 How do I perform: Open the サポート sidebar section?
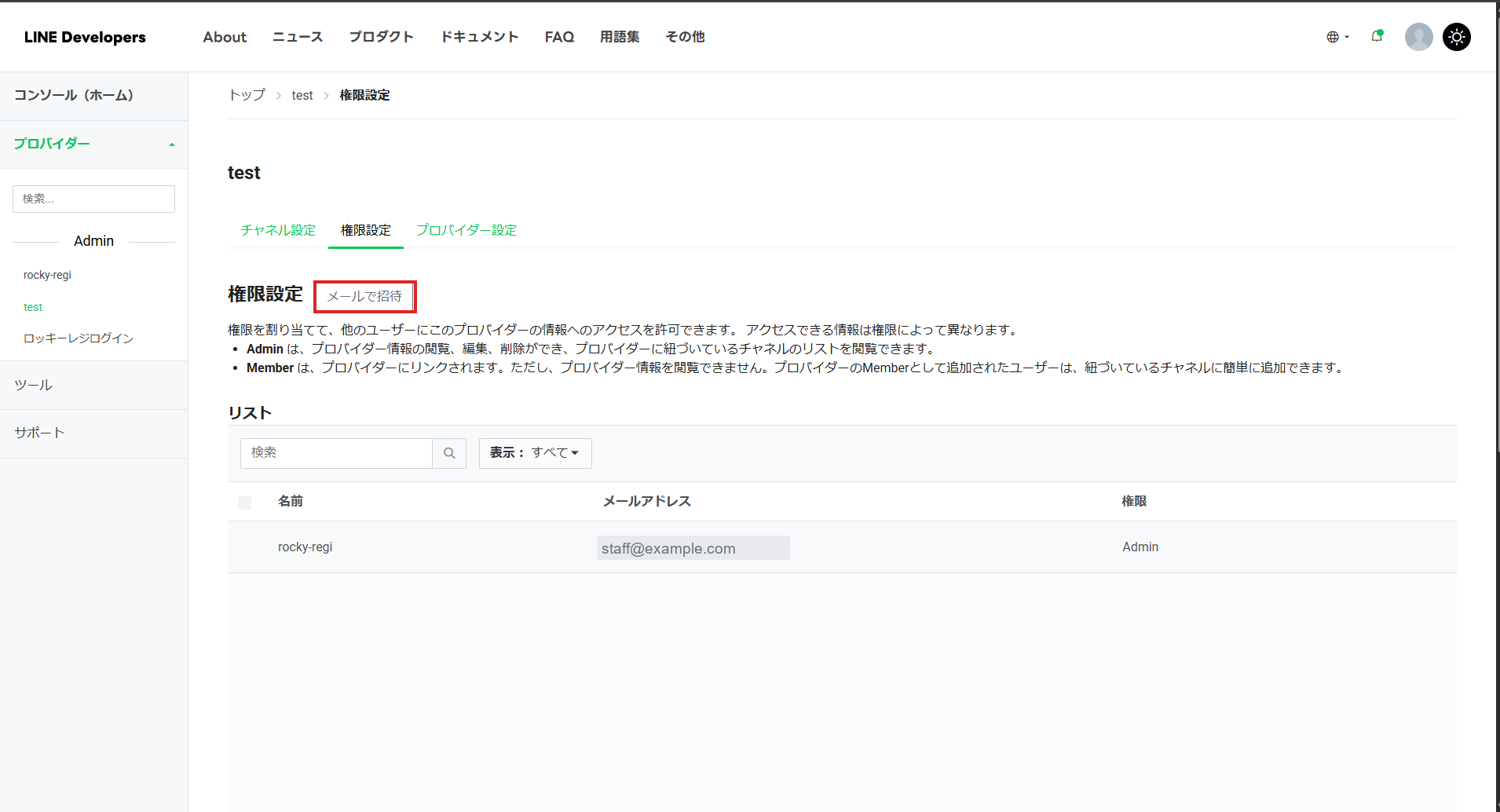point(93,433)
